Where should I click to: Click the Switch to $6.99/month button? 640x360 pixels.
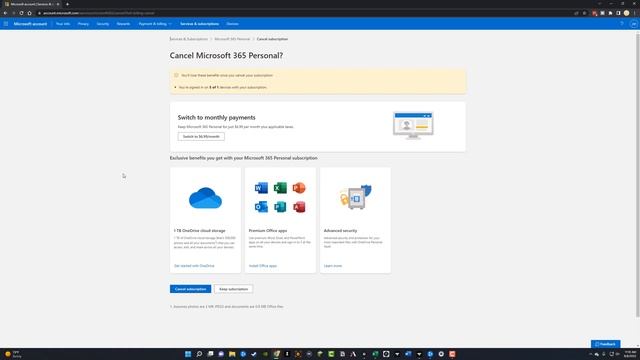click(x=201, y=136)
